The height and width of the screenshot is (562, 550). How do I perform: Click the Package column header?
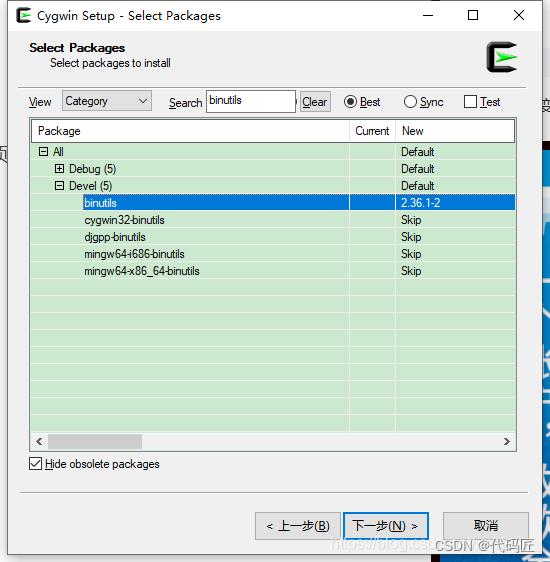click(191, 131)
